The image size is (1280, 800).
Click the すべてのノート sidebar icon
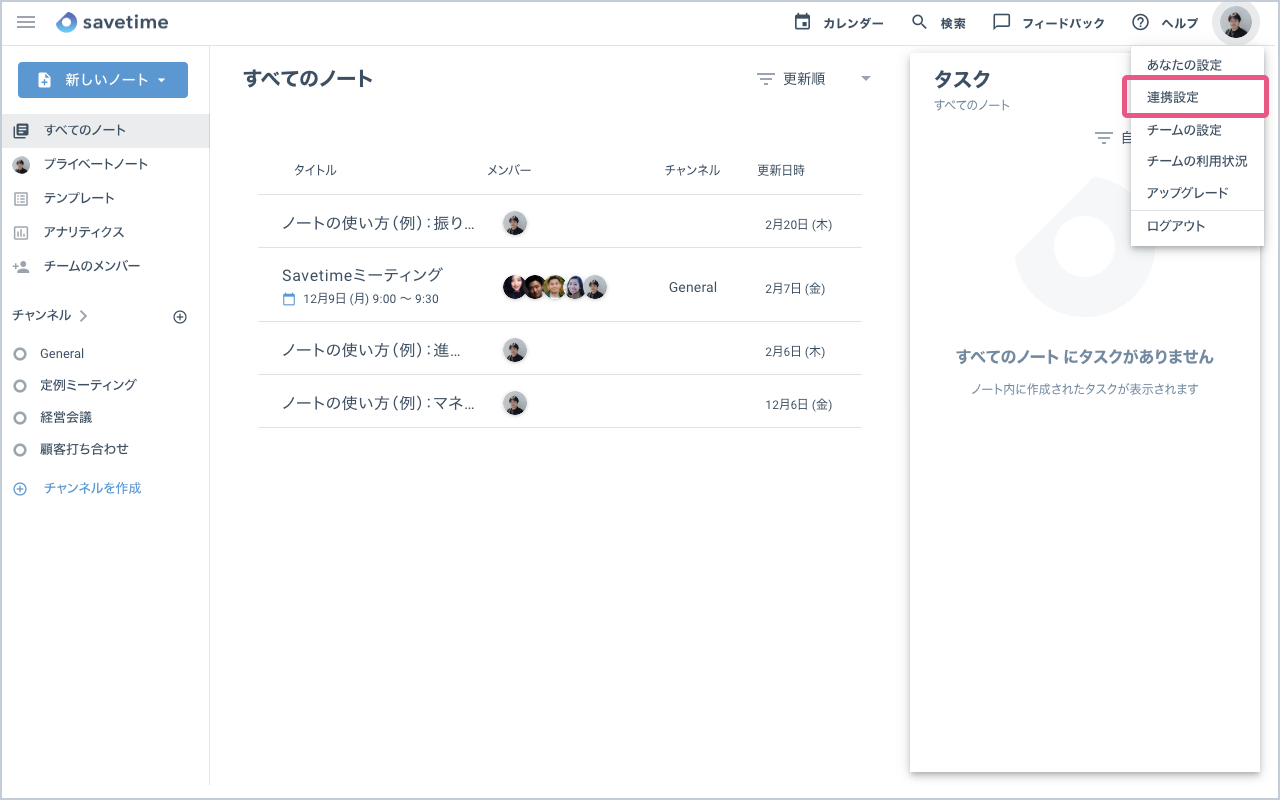[21, 131]
